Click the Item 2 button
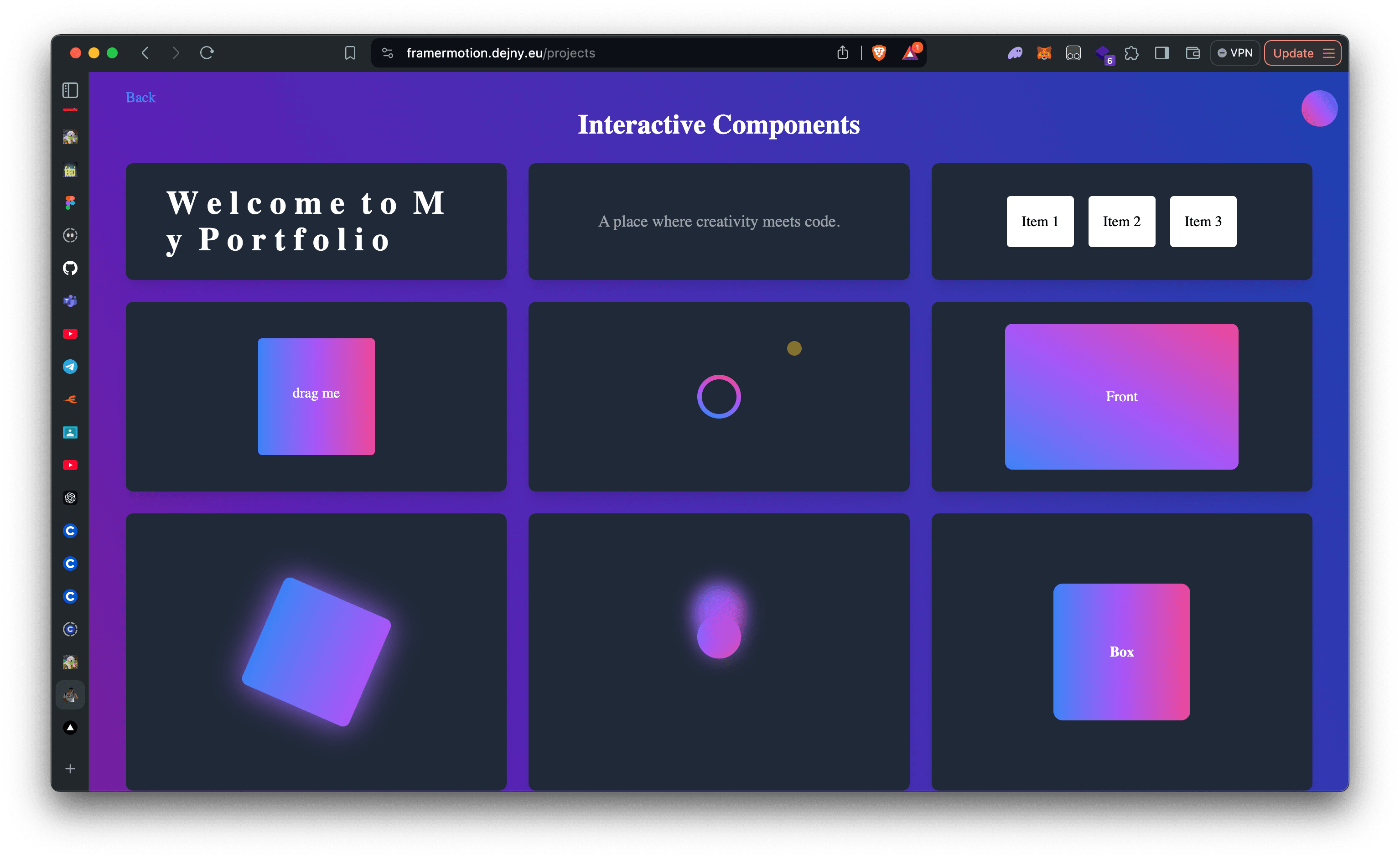This screenshot has width=1400, height=859. click(x=1121, y=222)
